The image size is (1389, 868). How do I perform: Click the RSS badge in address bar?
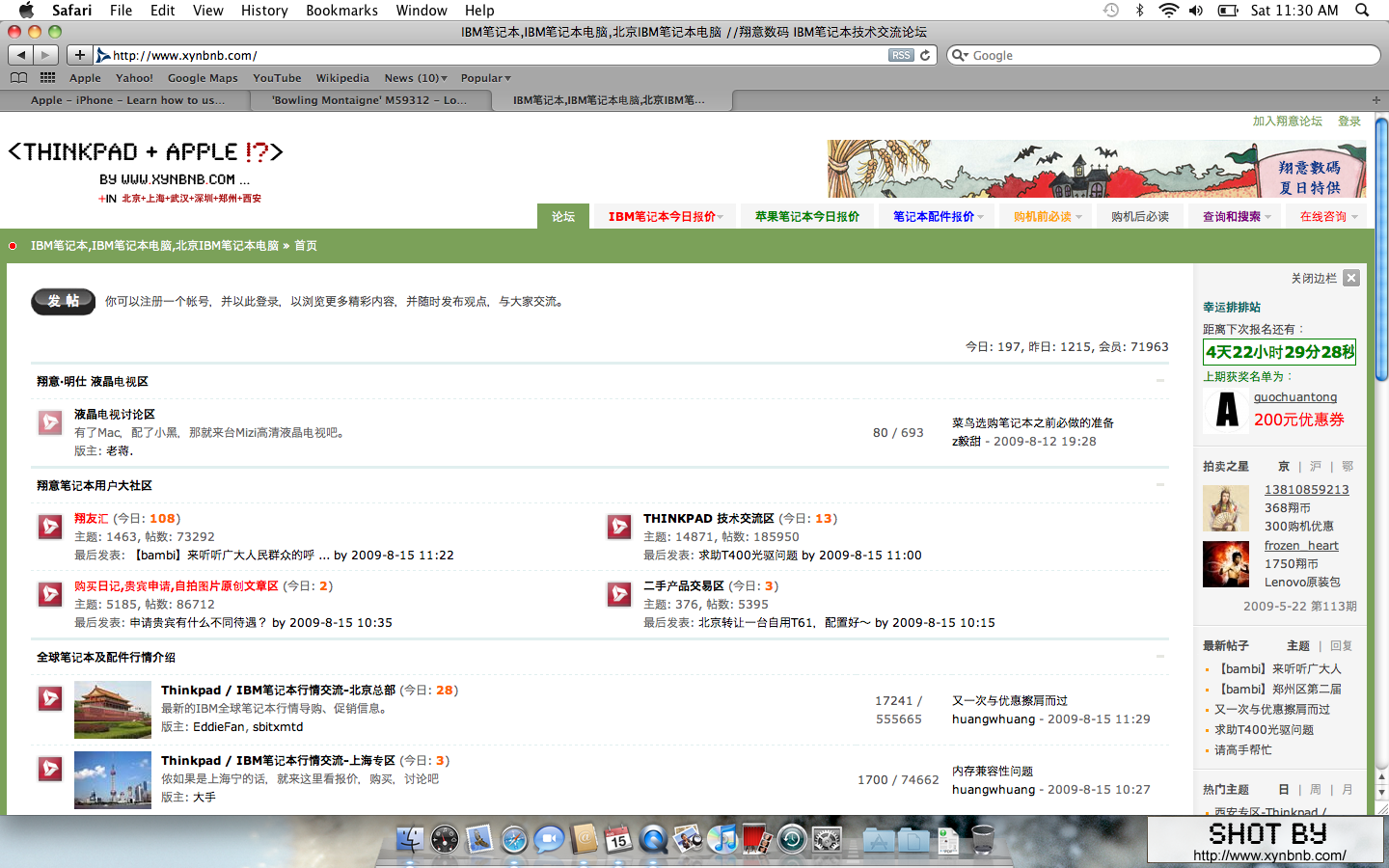pos(901,55)
